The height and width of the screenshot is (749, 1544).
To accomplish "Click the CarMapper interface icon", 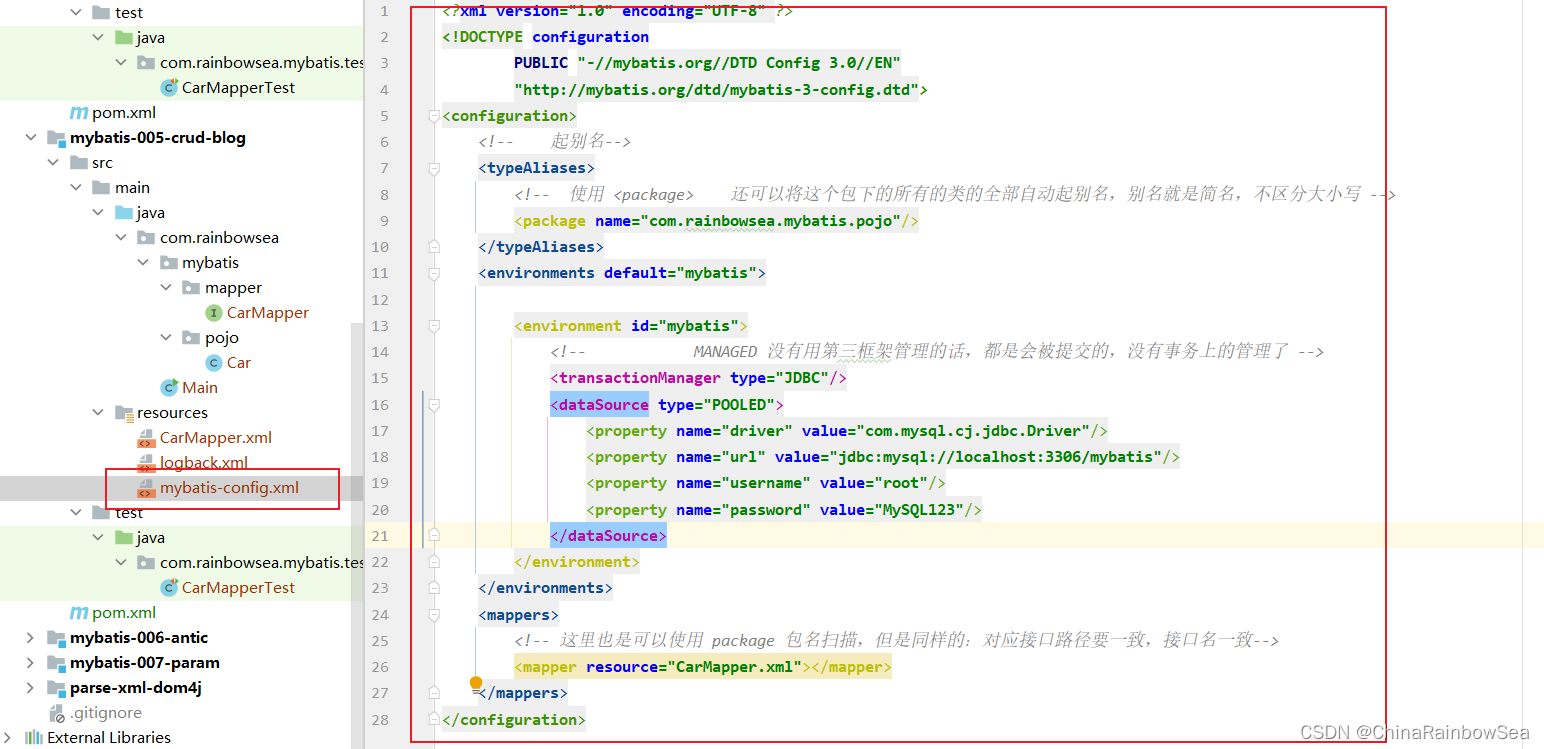I will 214,313.
